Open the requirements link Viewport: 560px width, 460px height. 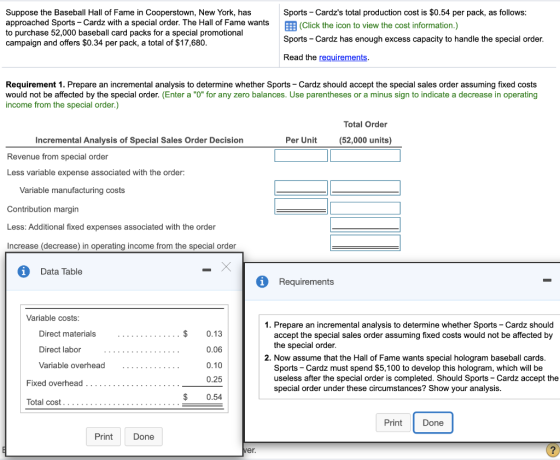[343, 58]
